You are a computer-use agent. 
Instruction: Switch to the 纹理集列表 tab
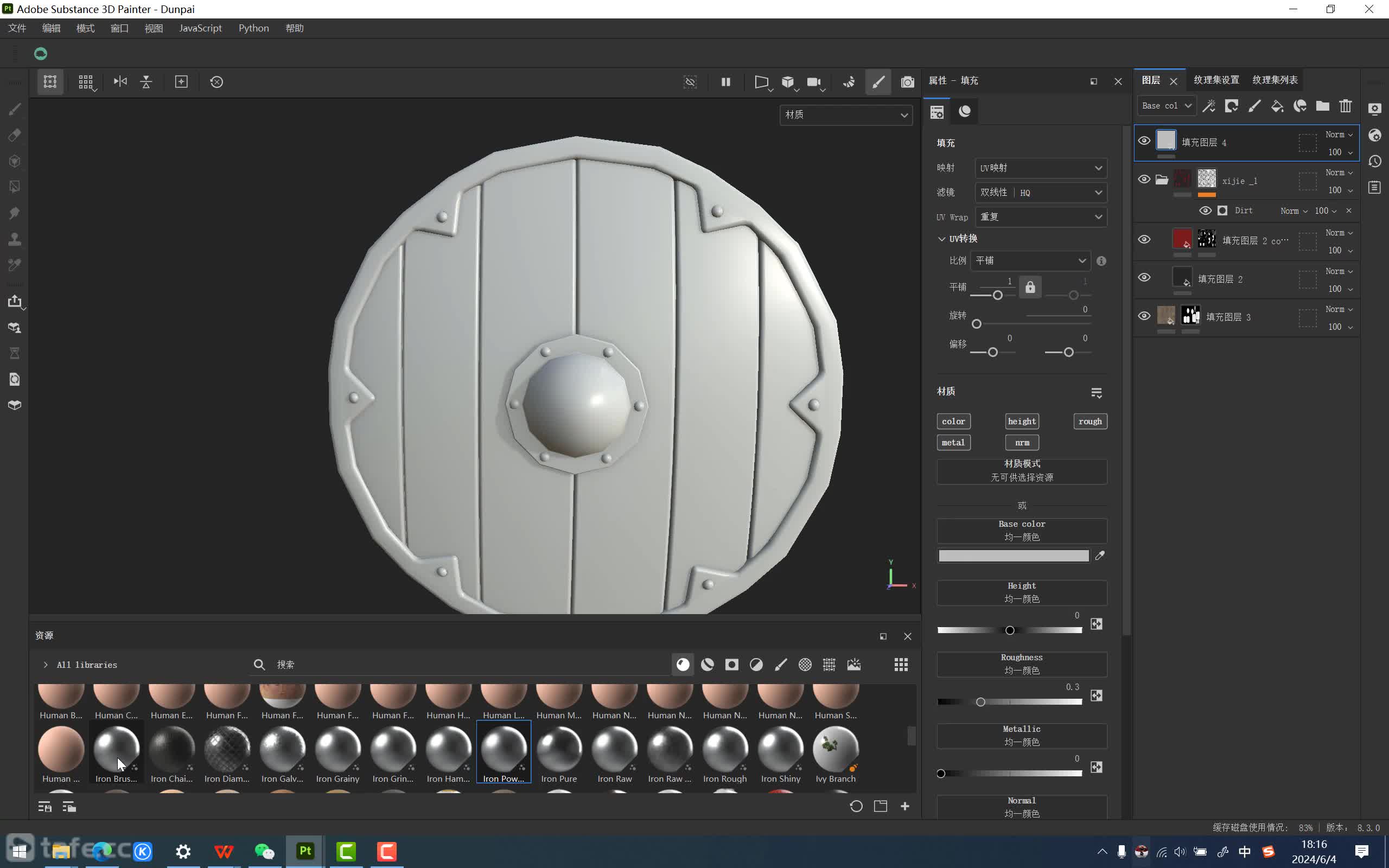[x=1275, y=80]
